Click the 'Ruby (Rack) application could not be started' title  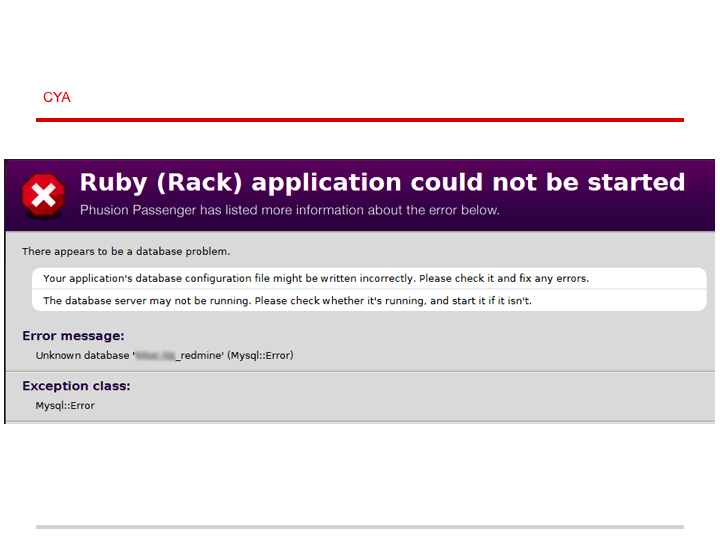click(382, 182)
